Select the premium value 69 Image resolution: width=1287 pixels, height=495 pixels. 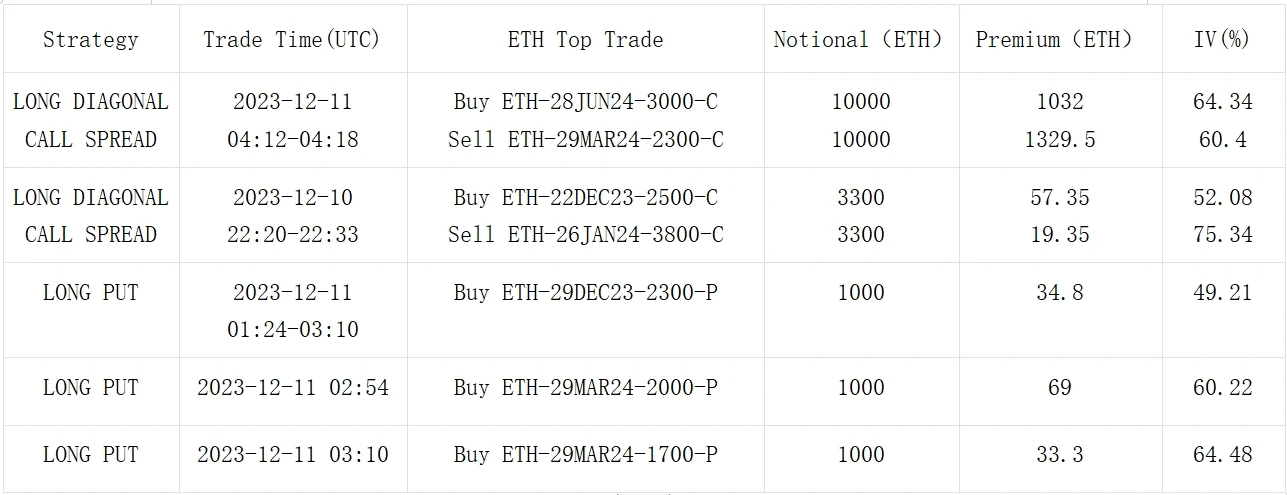[1059, 387]
